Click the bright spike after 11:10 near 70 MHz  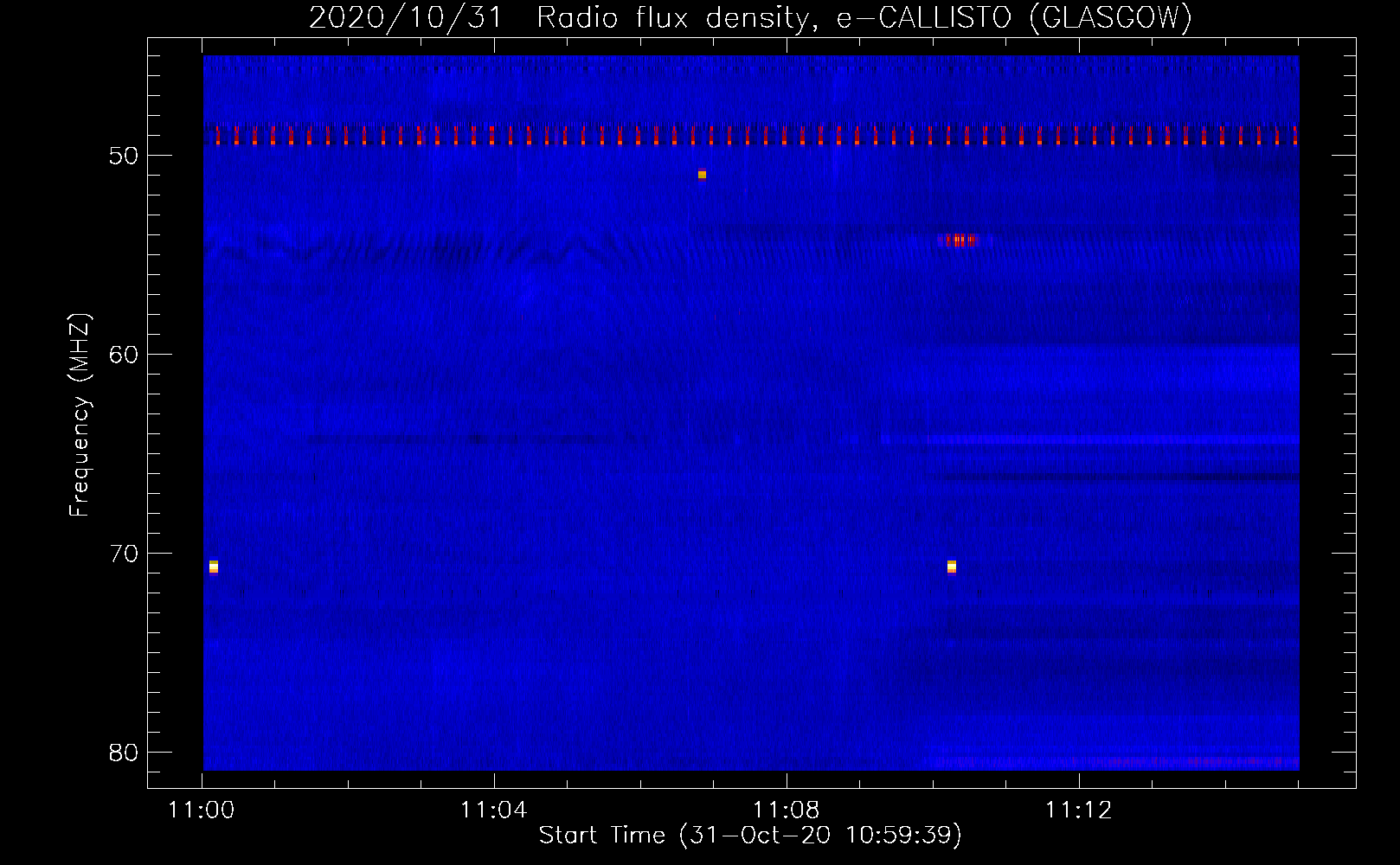coord(952,567)
